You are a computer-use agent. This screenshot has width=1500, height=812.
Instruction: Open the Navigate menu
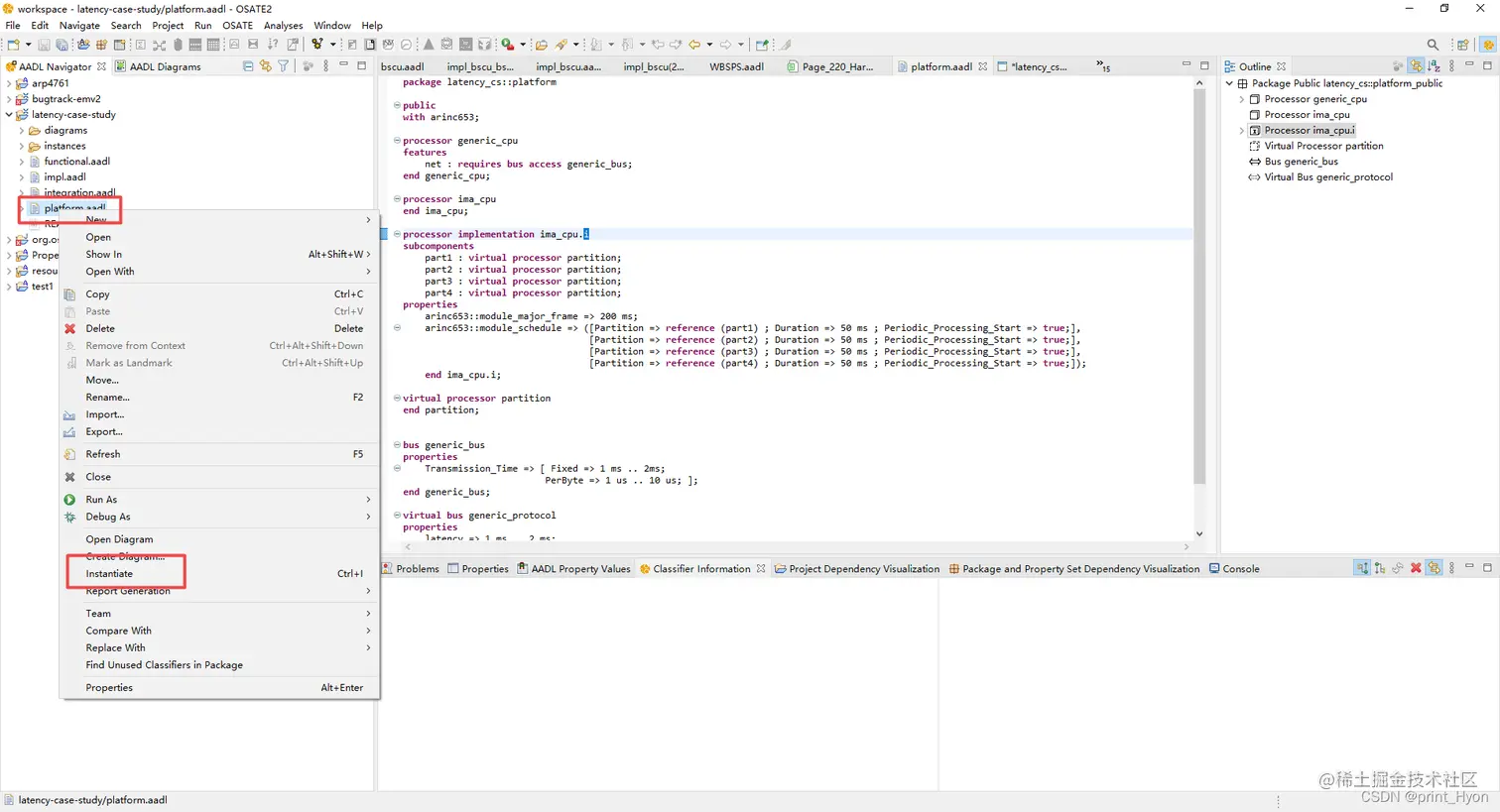click(79, 26)
